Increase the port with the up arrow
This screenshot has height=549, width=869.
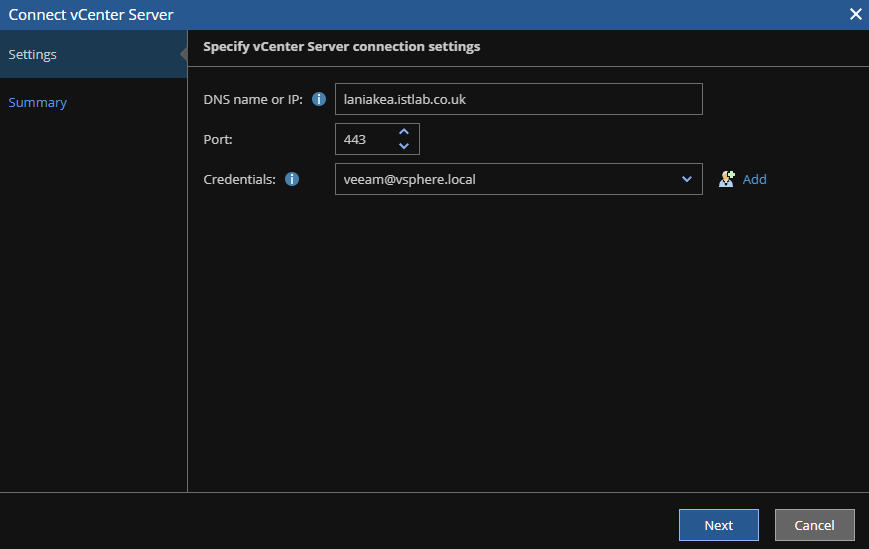click(404, 132)
